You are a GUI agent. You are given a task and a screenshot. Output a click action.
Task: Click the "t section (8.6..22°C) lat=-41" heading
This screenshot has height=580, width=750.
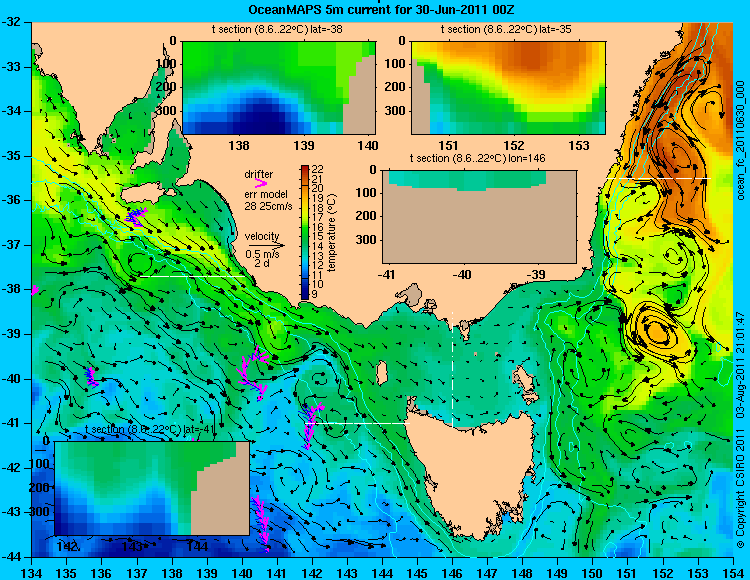pos(149,430)
